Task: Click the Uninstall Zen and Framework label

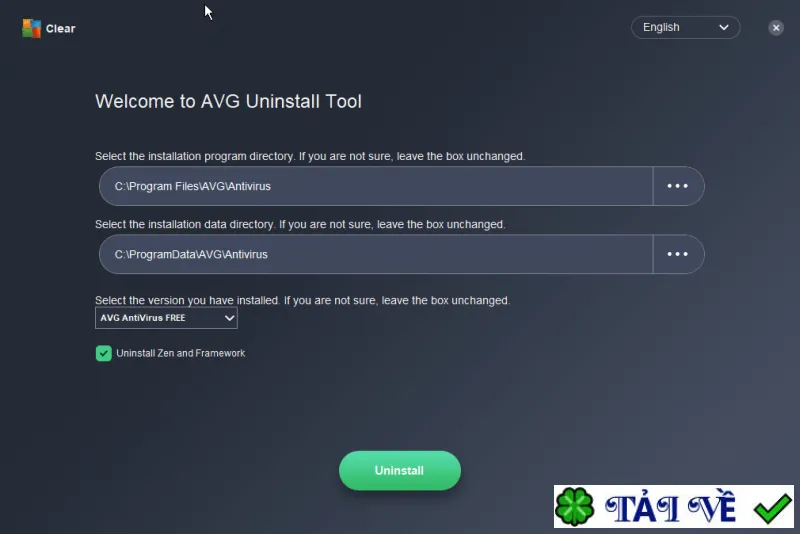Action: click(181, 353)
